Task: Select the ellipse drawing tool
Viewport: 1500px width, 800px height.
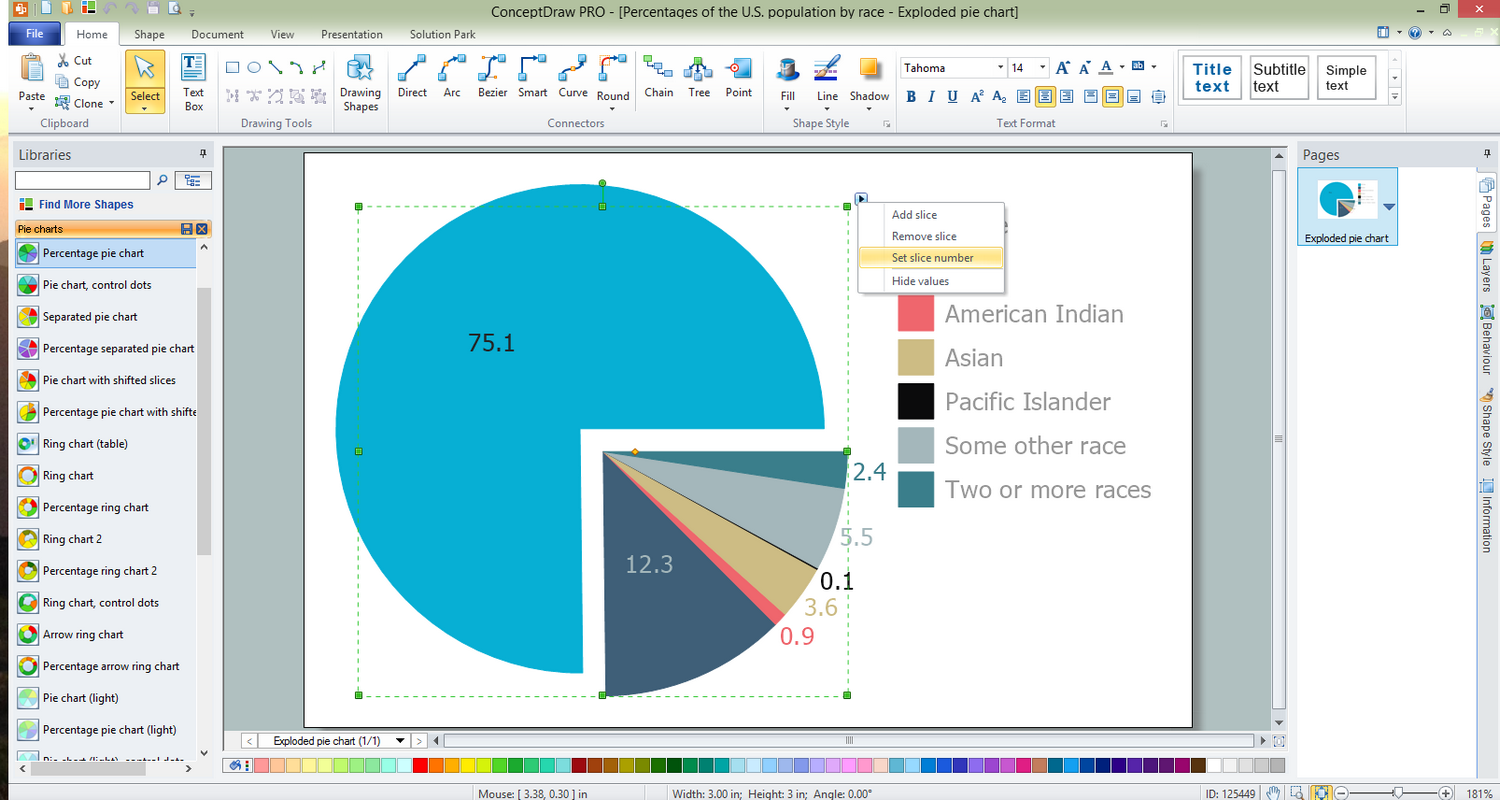Action: pyautogui.click(x=253, y=66)
